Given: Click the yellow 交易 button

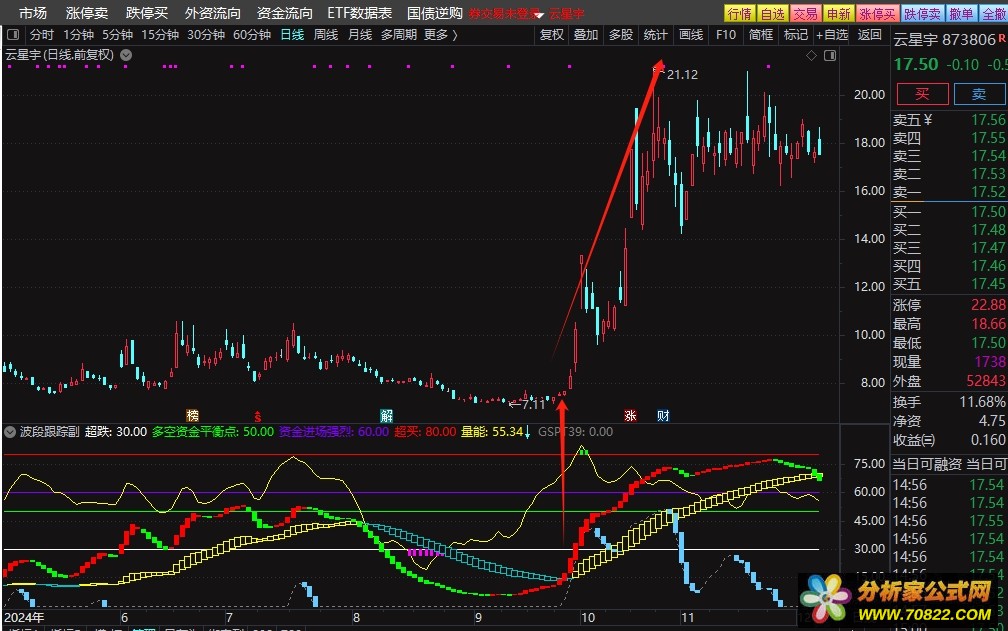Looking at the screenshot, I should (x=805, y=13).
